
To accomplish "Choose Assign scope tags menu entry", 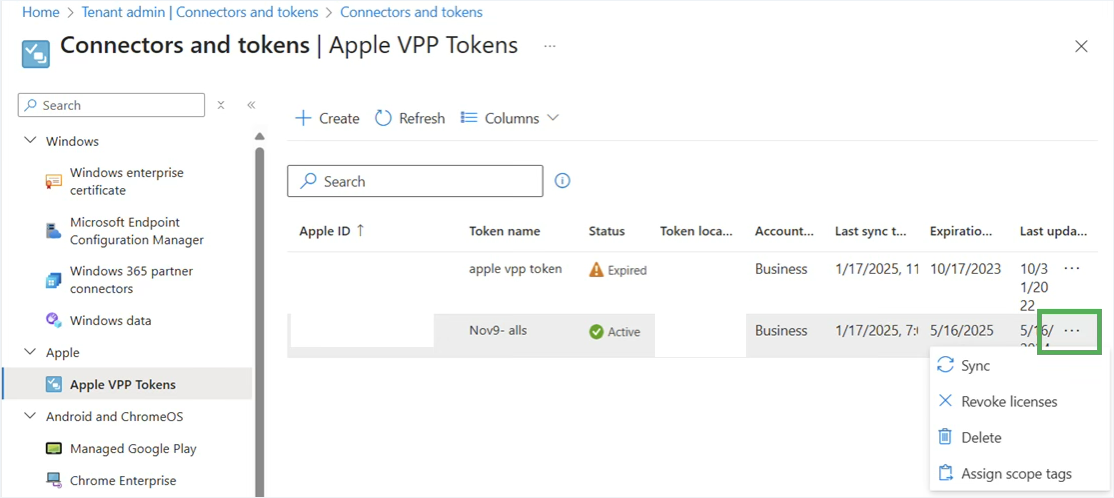I will coord(1015,474).
